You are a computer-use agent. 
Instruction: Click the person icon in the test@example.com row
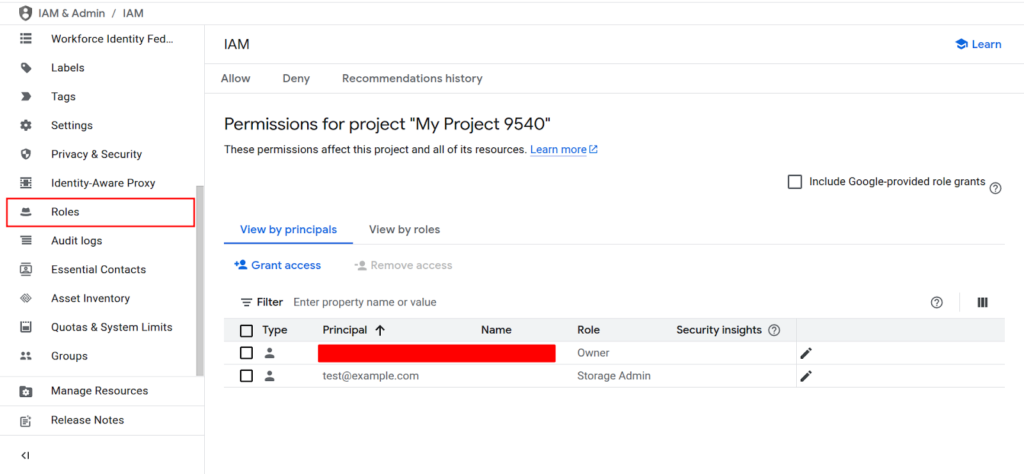coord(269,376)
